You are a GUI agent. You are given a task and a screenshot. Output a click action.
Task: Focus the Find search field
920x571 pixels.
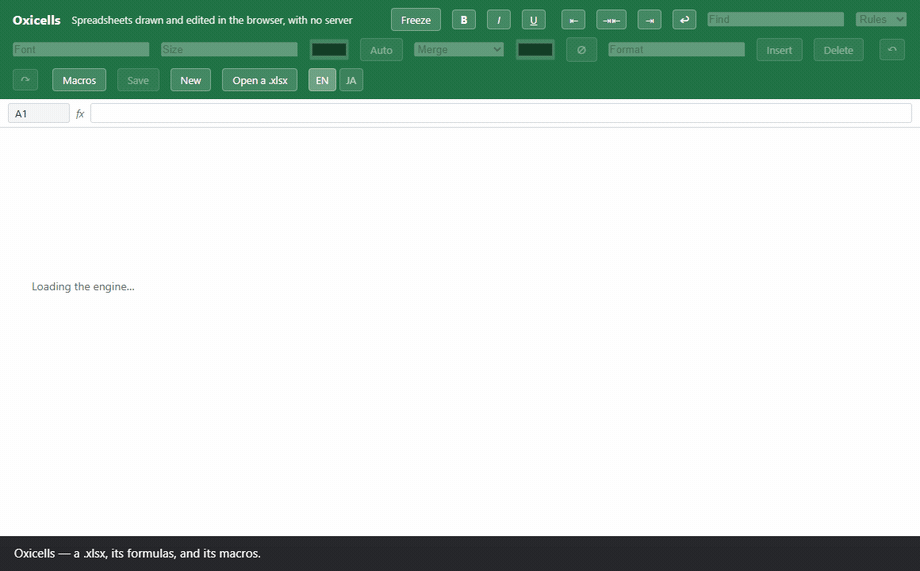776,19
